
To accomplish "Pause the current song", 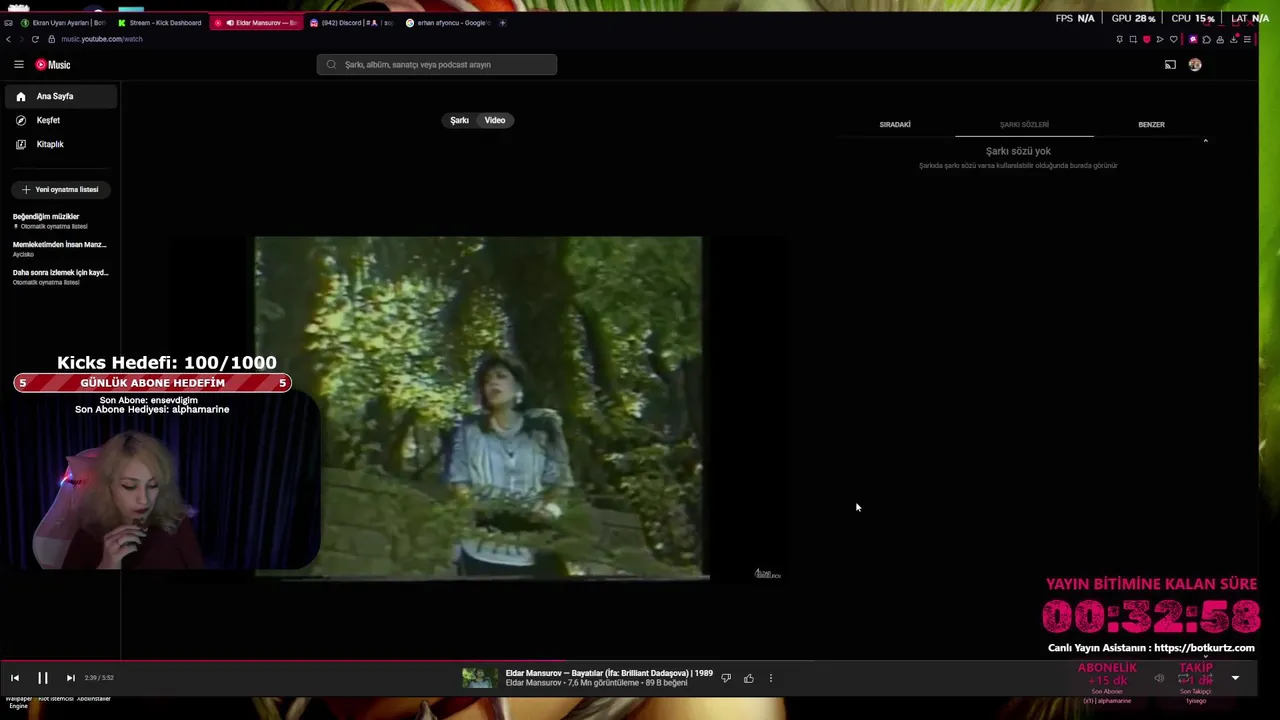I will (43, 678).
